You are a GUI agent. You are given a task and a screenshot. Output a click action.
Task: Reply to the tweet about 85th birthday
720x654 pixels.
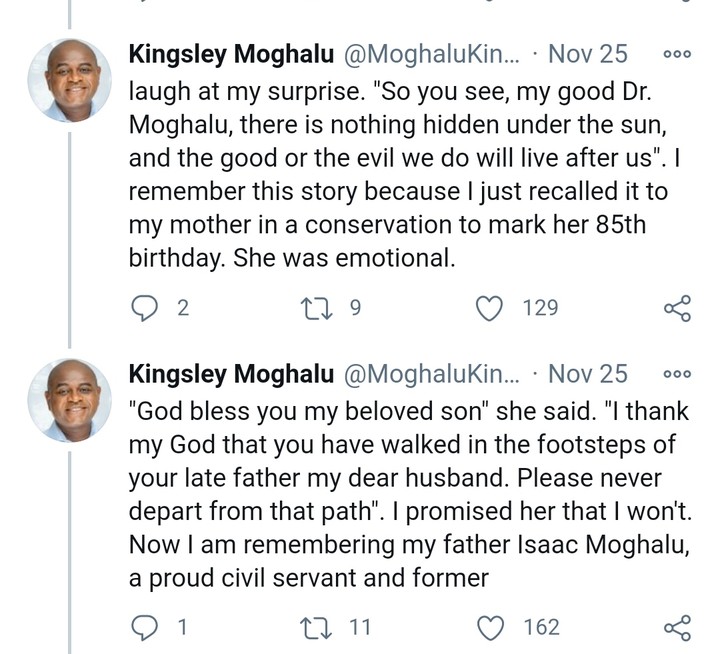click(146, 308)
